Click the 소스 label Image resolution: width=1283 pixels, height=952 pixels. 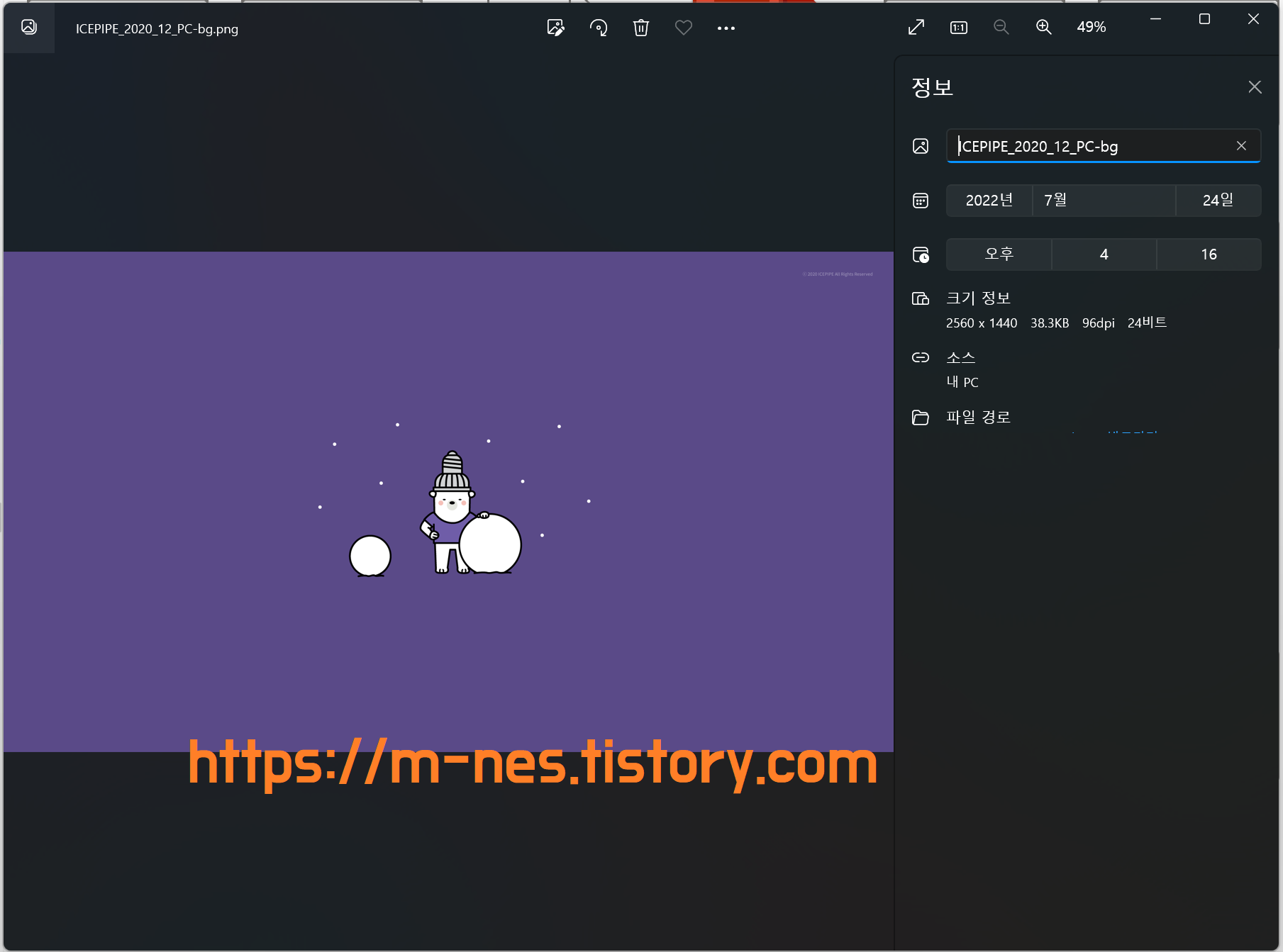pos(961,357)
